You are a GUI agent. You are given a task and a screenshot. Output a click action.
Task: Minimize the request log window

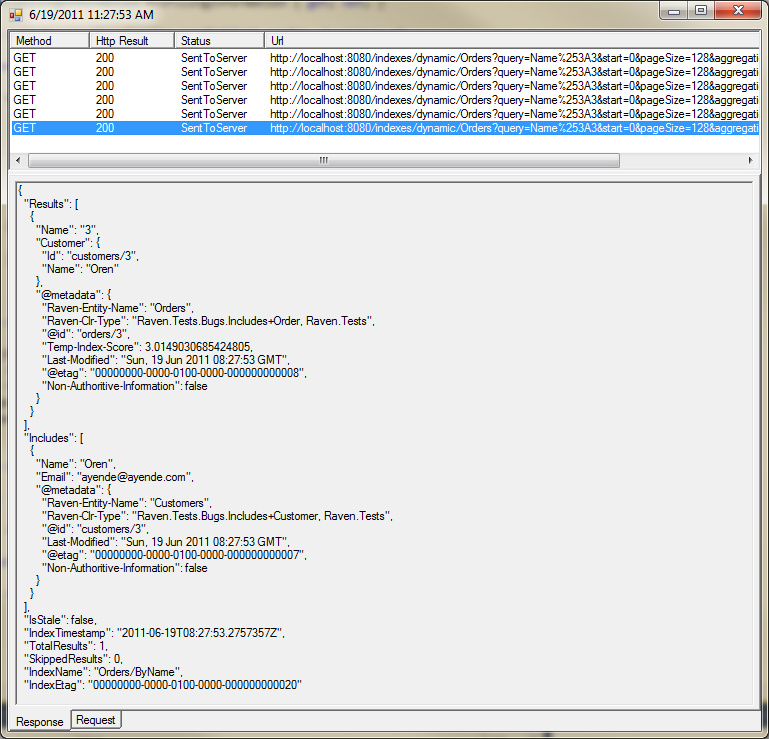click(674, 11)
